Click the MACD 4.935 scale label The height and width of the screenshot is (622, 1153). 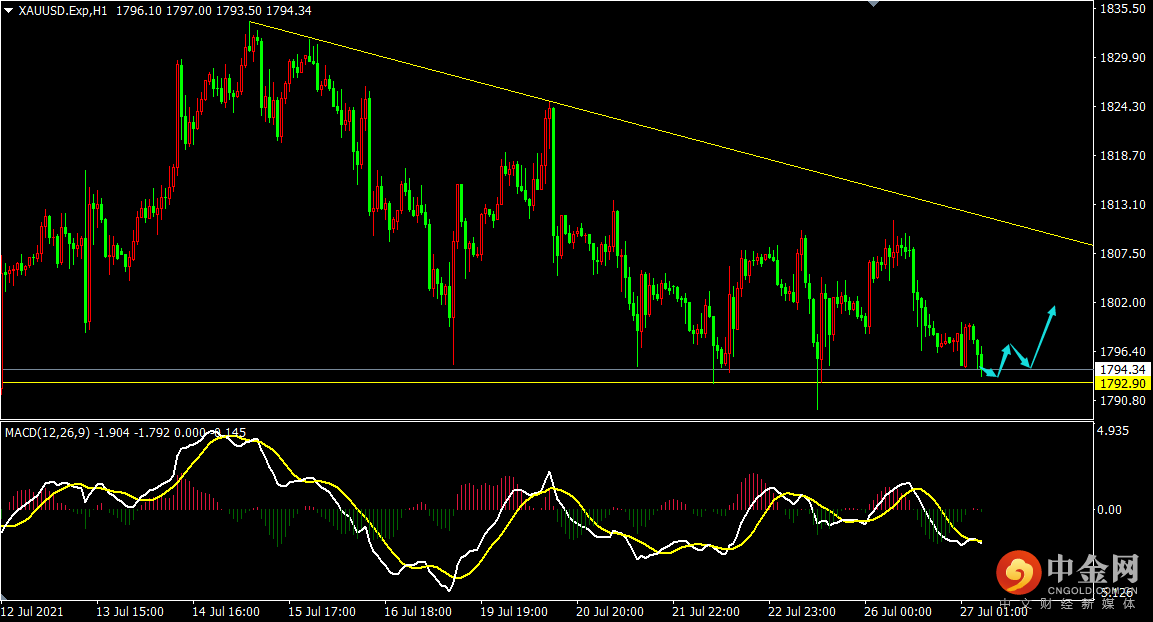pos(1113,430)
